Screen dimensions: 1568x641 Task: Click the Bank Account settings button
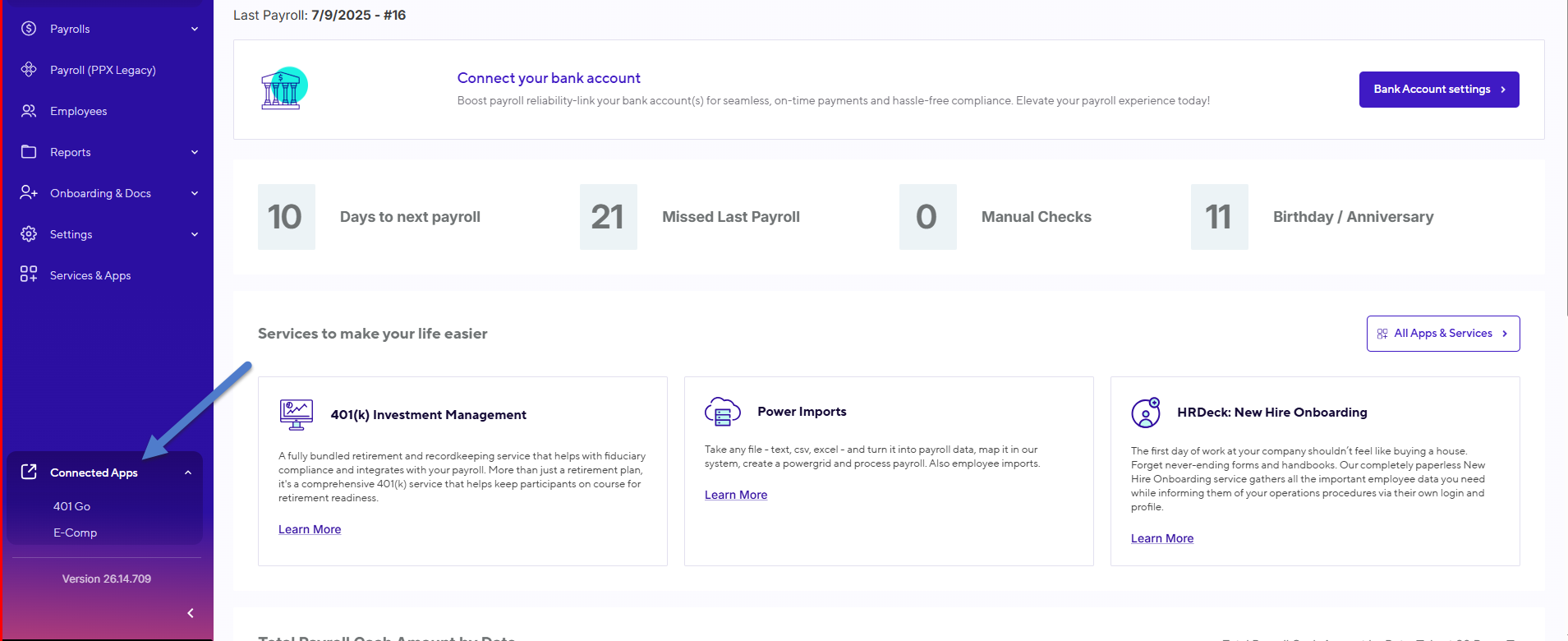(1439, 90)
